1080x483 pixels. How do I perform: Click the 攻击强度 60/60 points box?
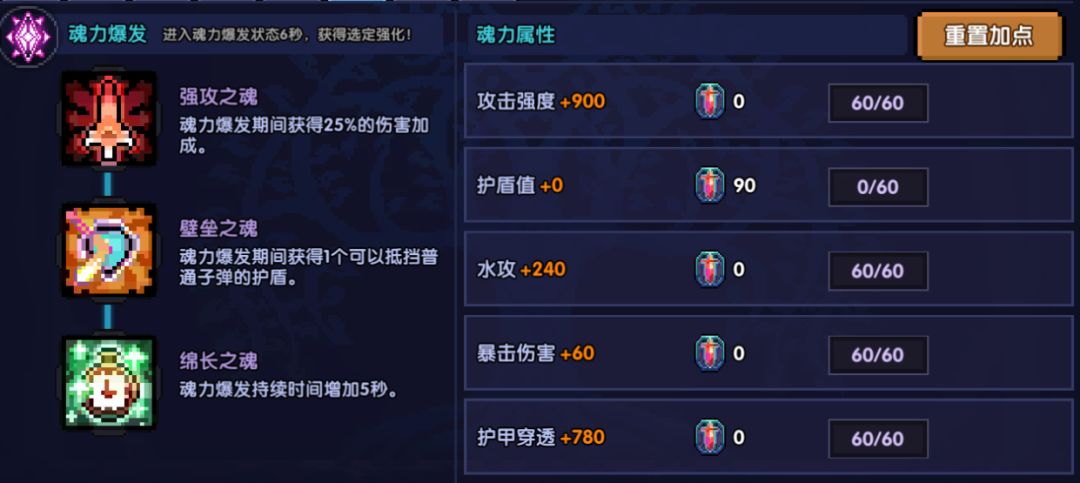tap(878, 103)
